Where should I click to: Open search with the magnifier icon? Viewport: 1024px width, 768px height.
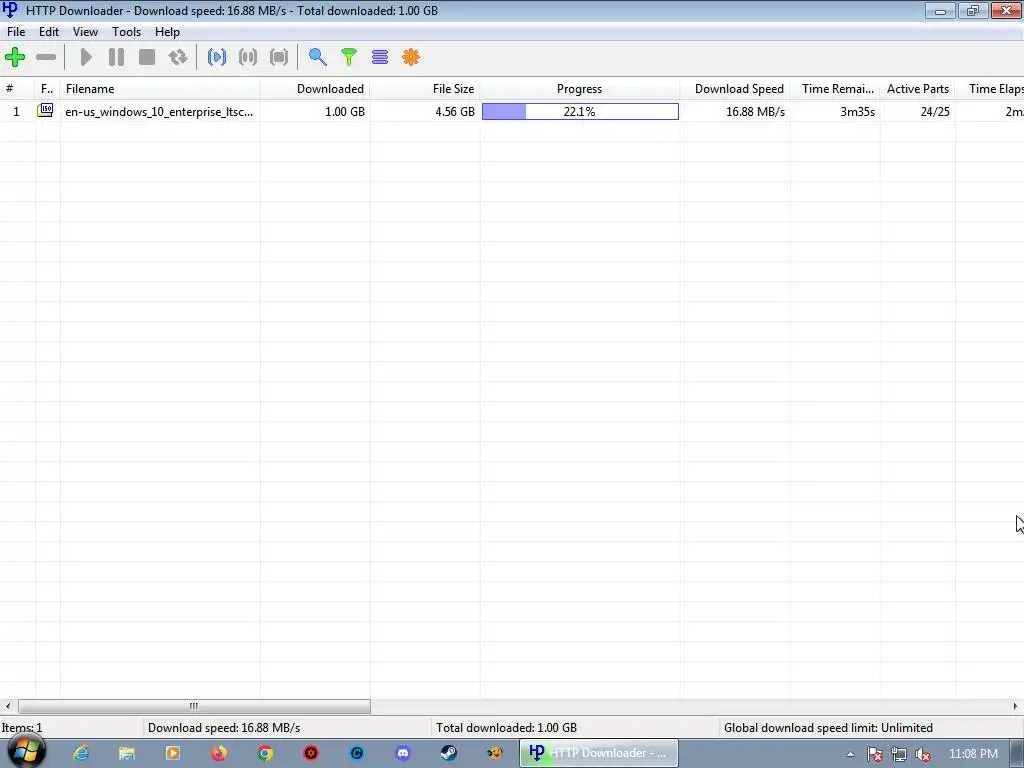click(317, 57)
